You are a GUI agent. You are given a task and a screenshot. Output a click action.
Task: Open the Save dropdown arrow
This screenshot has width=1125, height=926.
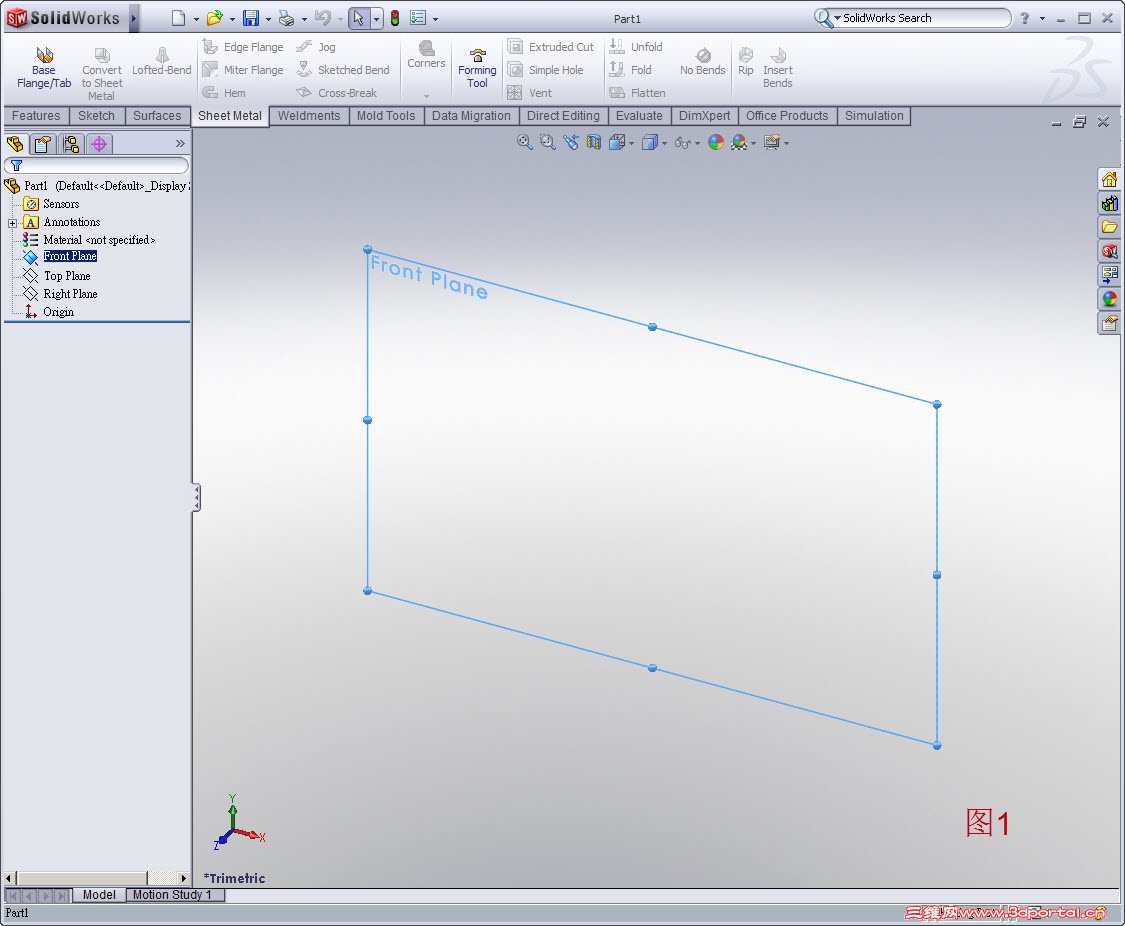click(x=268, y=19)
